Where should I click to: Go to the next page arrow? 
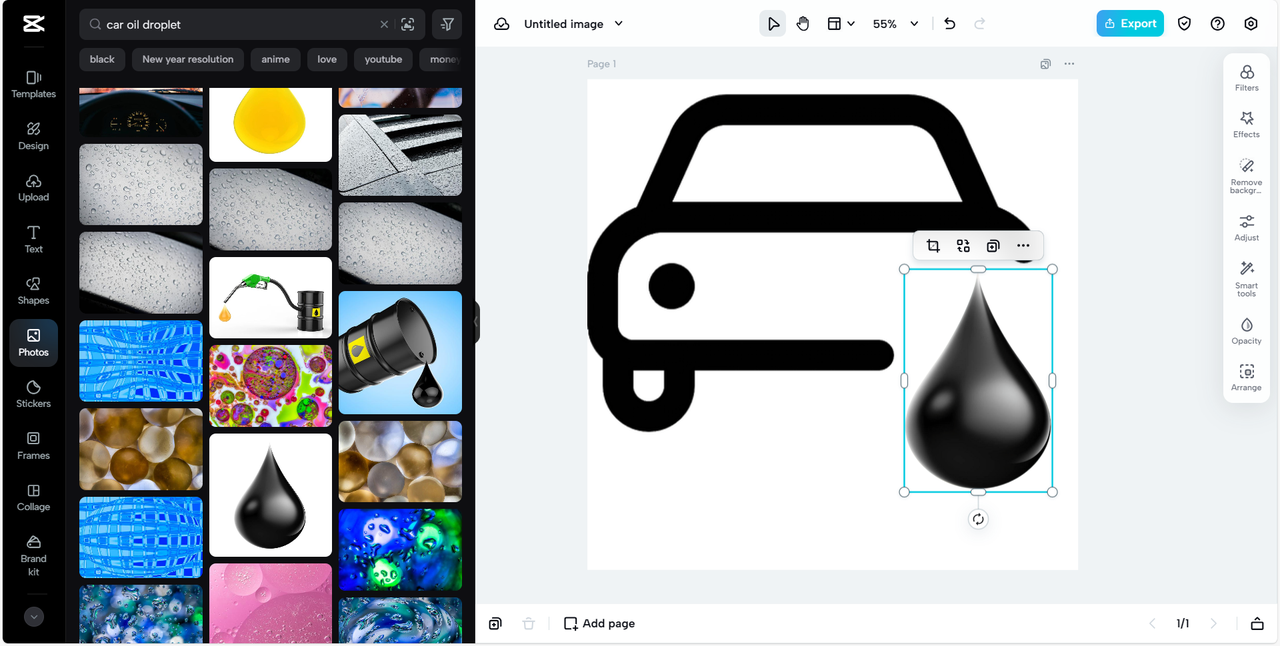[x=1214, y=624]
